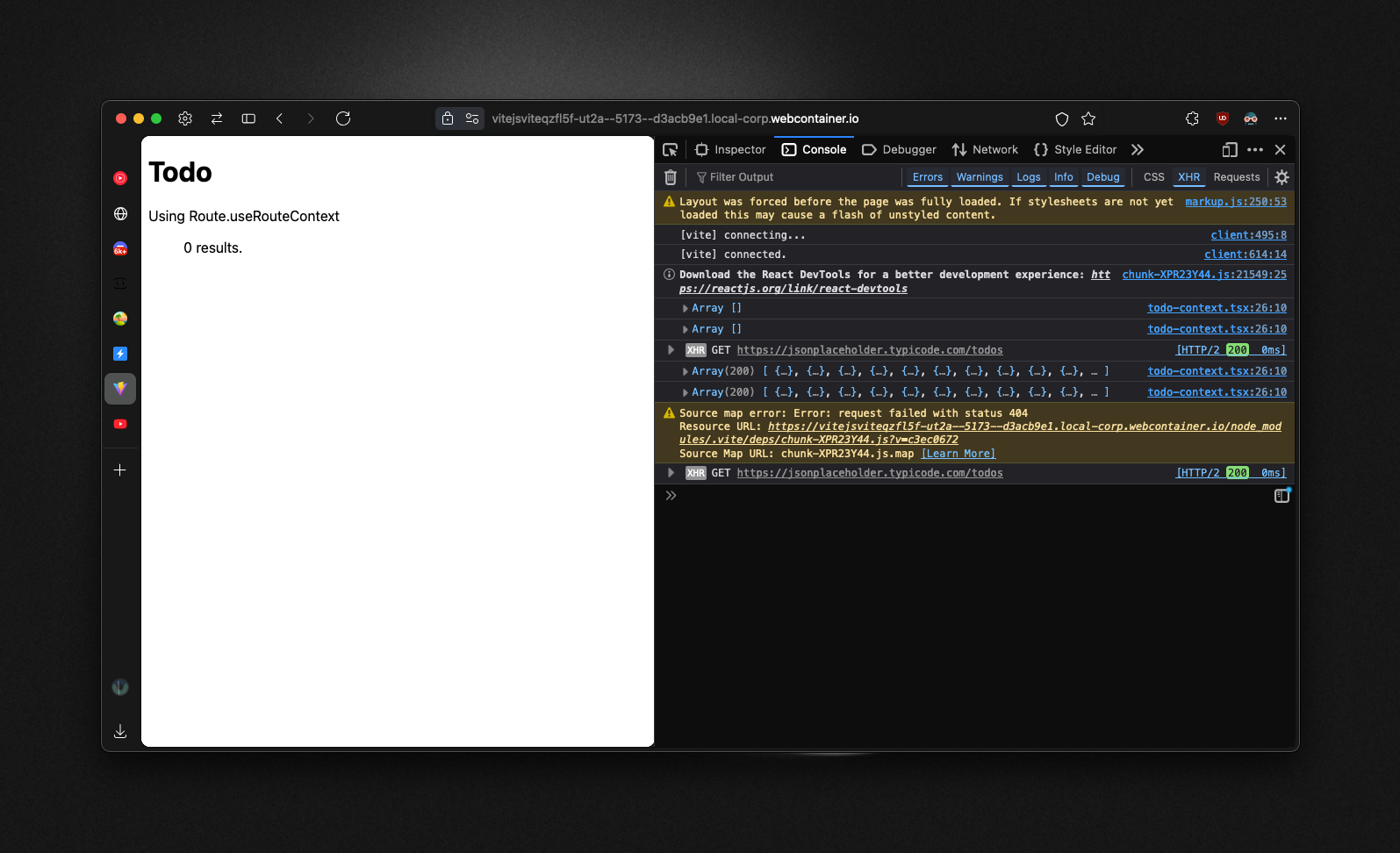
Task: Open console settings gear
Action: (x=1282, y=177)
